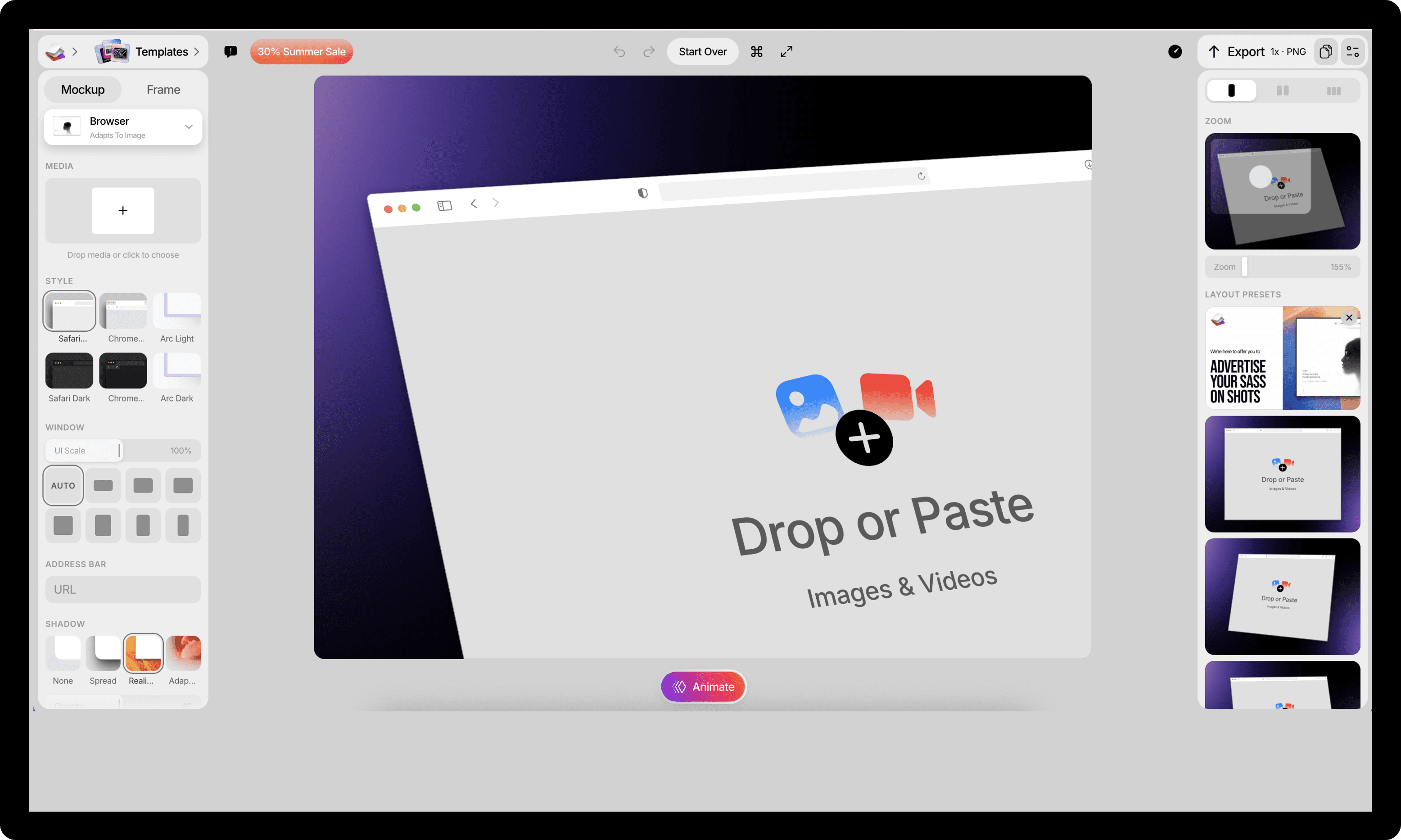Select the tilted perspective layout preset
Viewport: 1401px width, 840px height.
coord(1282,596)
